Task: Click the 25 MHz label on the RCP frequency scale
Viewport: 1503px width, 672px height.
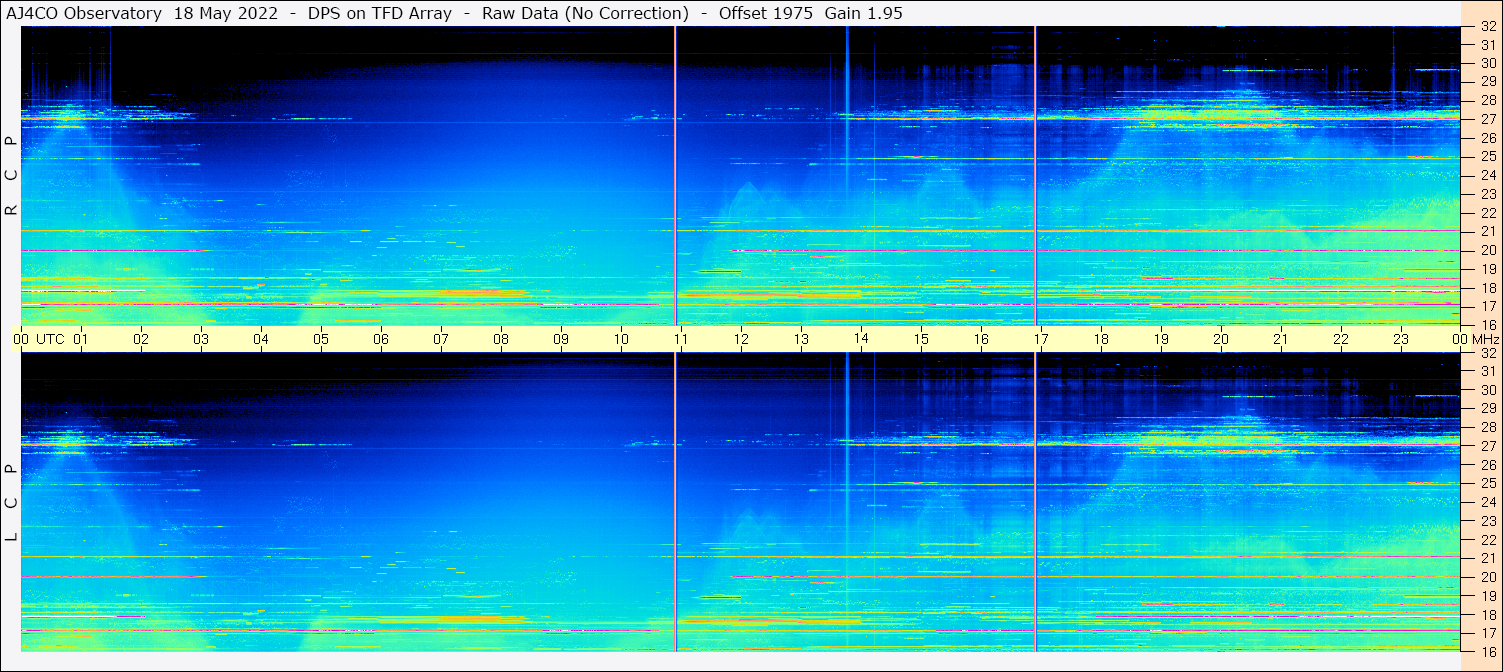Action: point(1488,157)
